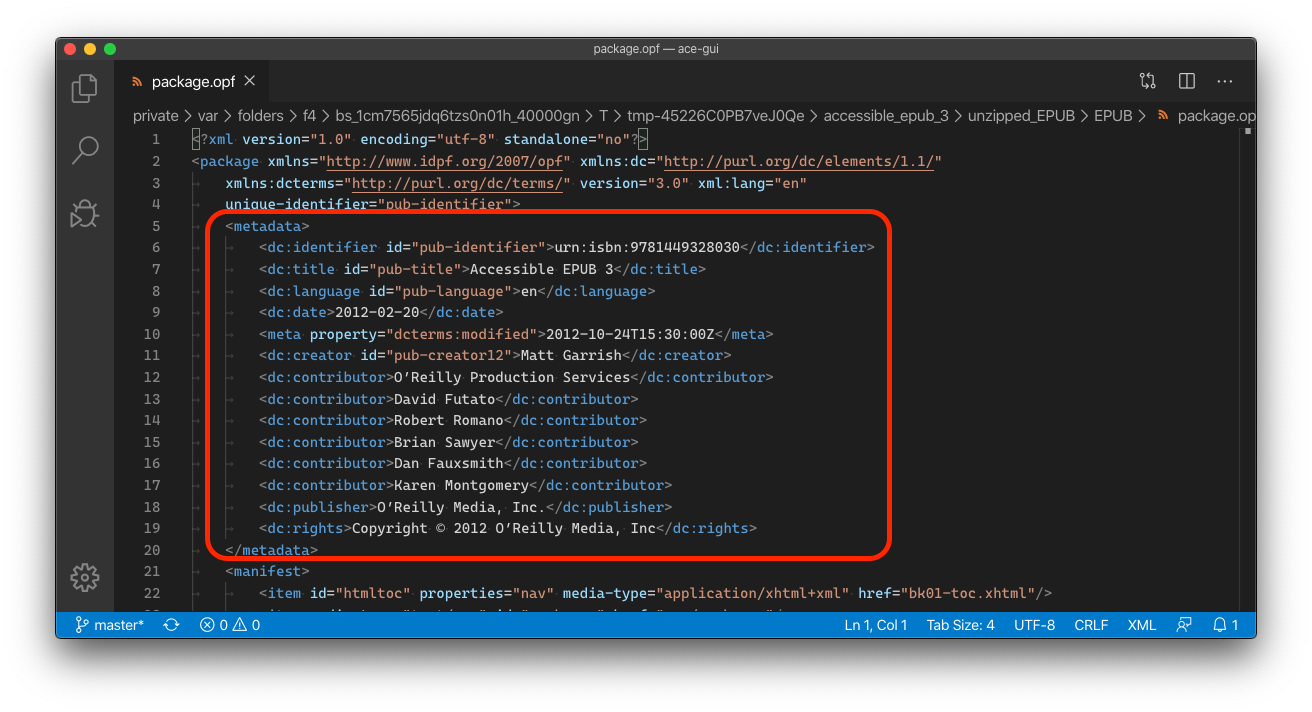Image resolution: width=1312 pixels, height=712 pixels.
Task: Click the 'folders' breadcrumb segment
Action: click(261, 116)
